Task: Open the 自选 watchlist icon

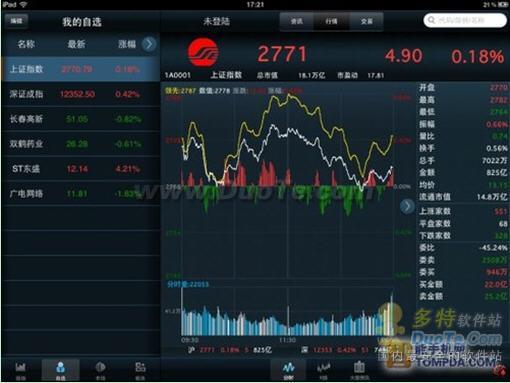Action: 60,370
